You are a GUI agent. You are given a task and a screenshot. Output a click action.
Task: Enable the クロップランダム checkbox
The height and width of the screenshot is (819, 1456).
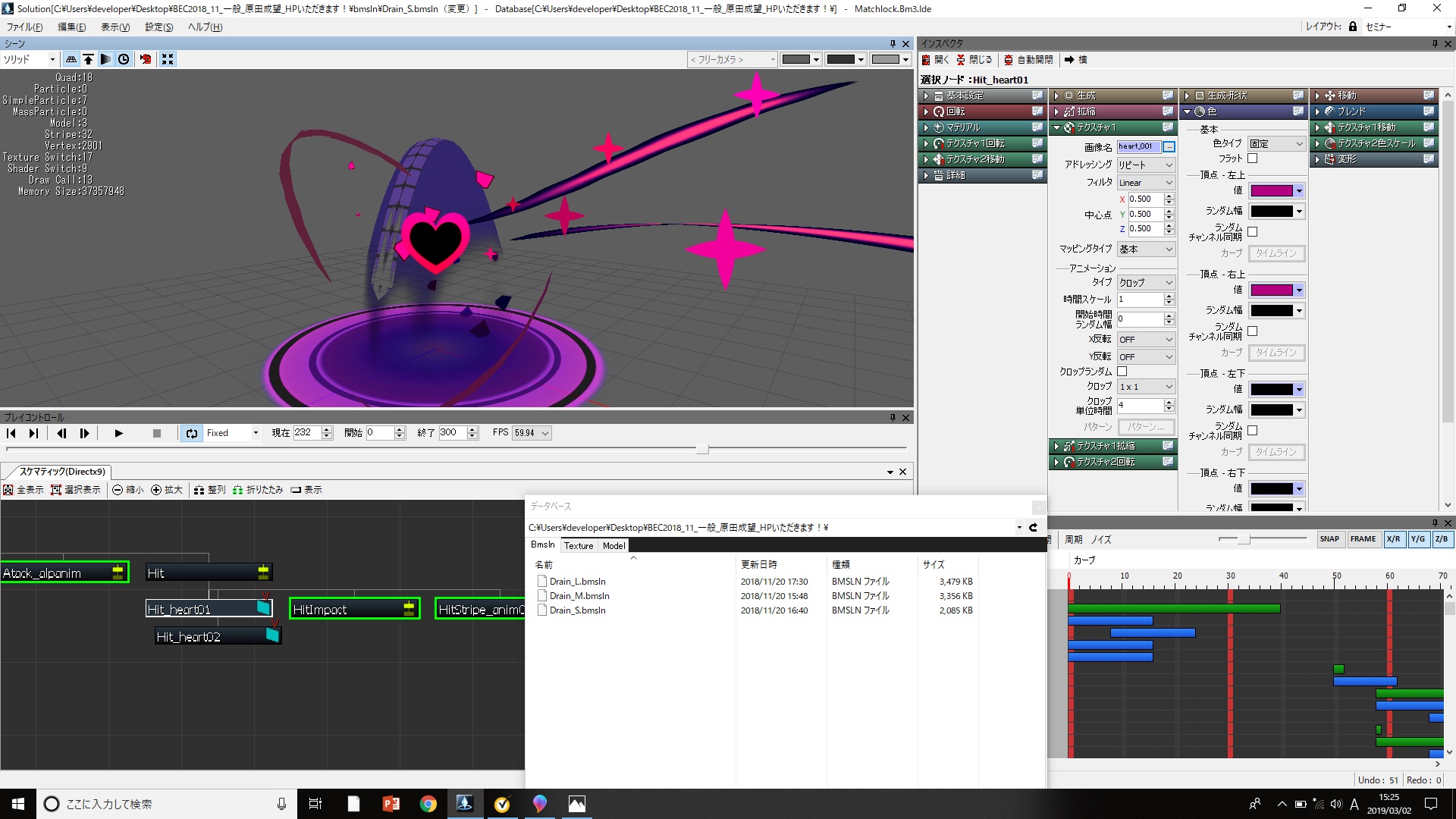coord(1122,372)
